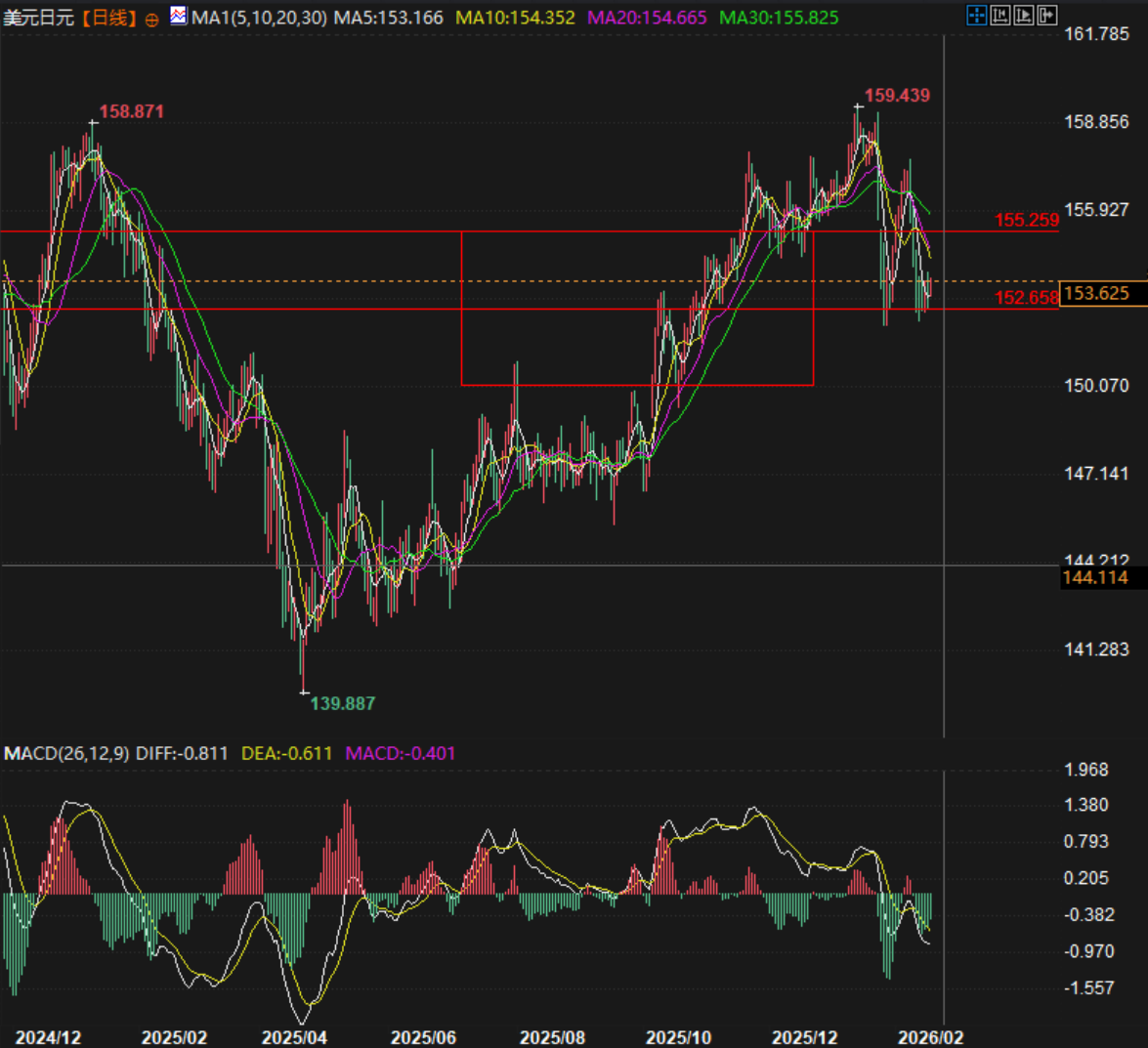The width and height of the screenshot is (1148, 1048).
Task: Select the magenta MA20:154.665 label
Action: coord(647,18)
